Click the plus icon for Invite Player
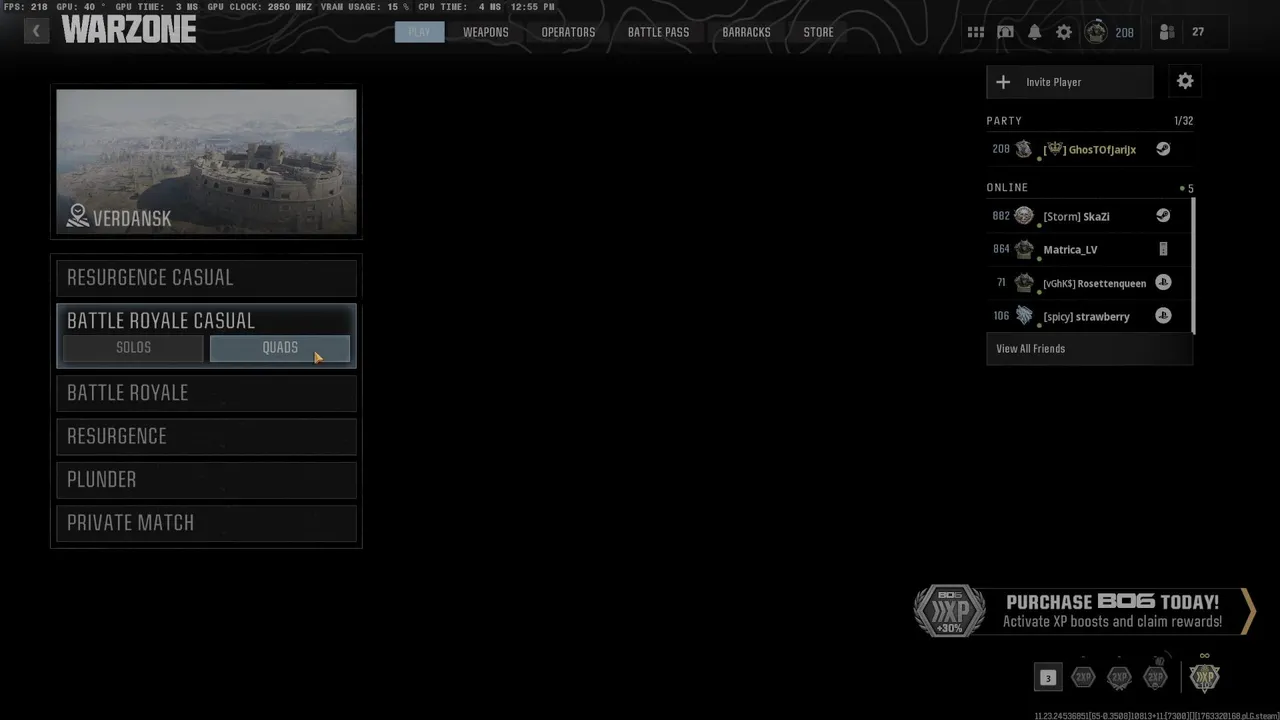The image size is (1280, 720). tap(1003, 82)
